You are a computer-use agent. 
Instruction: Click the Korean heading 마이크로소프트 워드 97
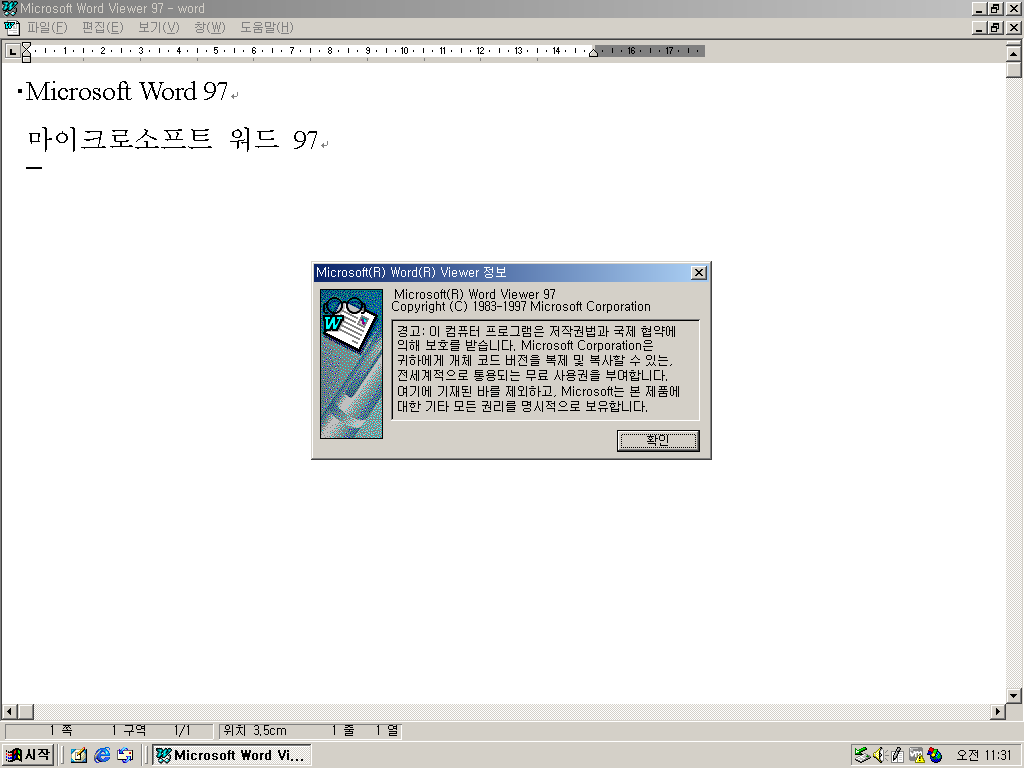coord(172,139)
